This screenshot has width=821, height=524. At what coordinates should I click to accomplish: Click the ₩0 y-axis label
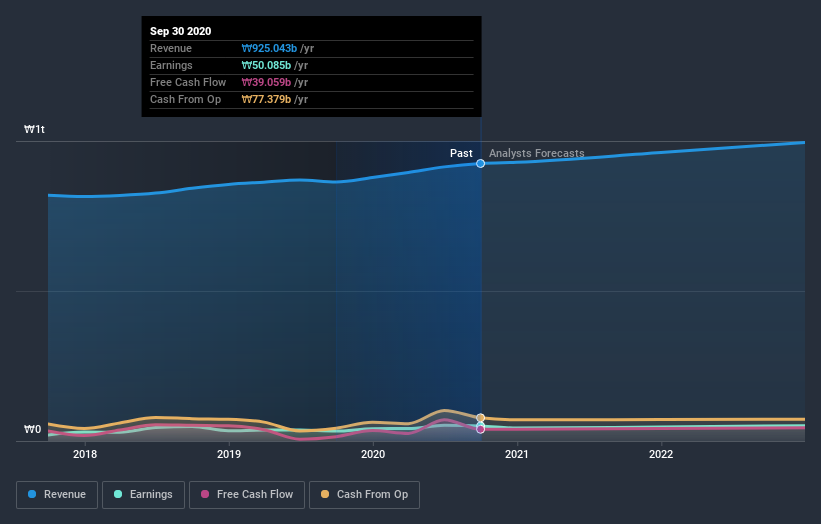click(x=32, y=429)
